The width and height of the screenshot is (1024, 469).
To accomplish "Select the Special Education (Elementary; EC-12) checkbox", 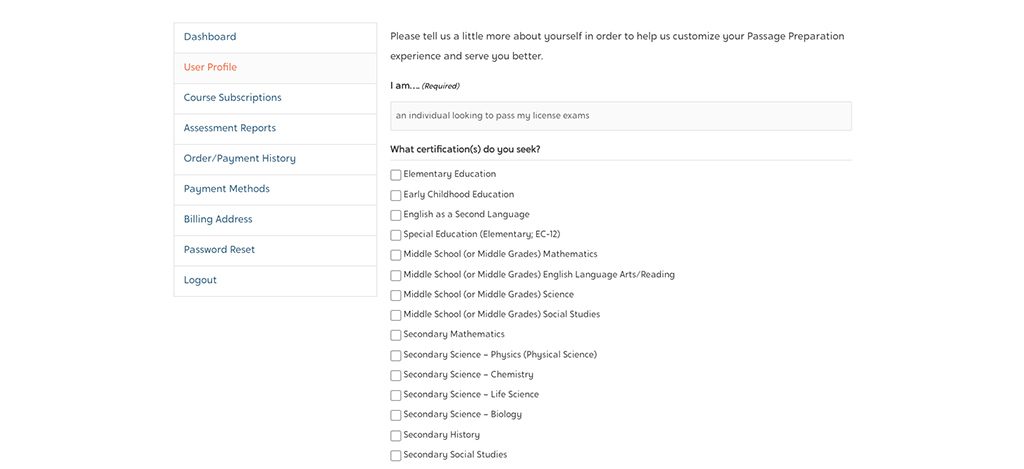I will click(x=396, y=235).
